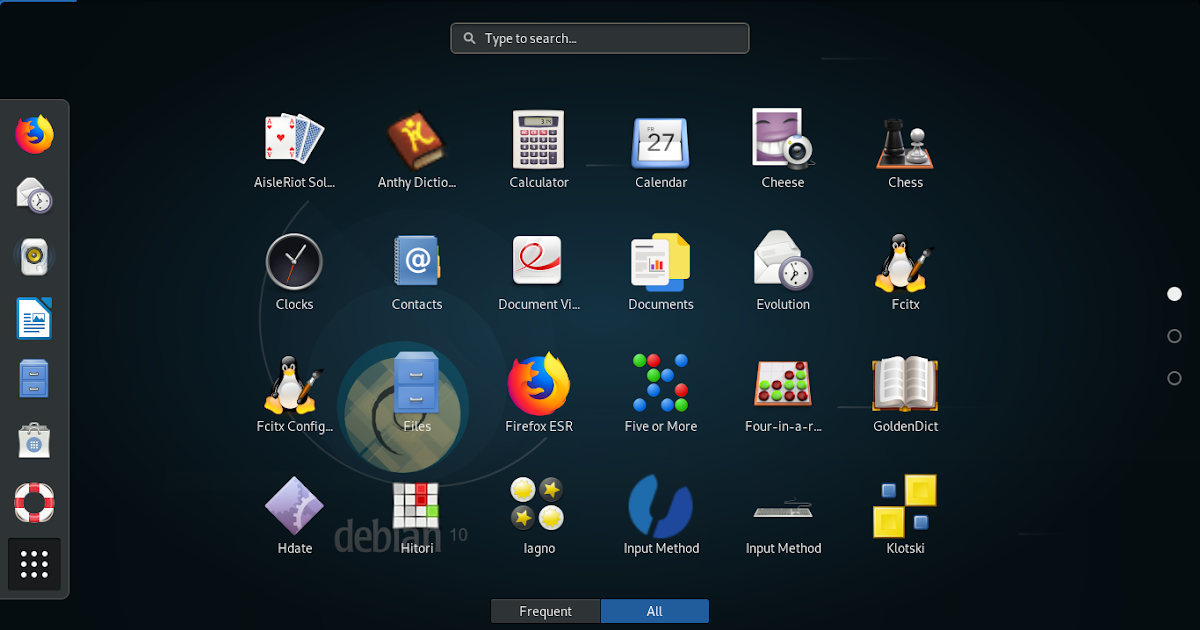Image resolution: width=1200 pixels, height=630 pixels.
Task: Open Evolution mail client
Action: pyautogui.click(x=783, y=263)
